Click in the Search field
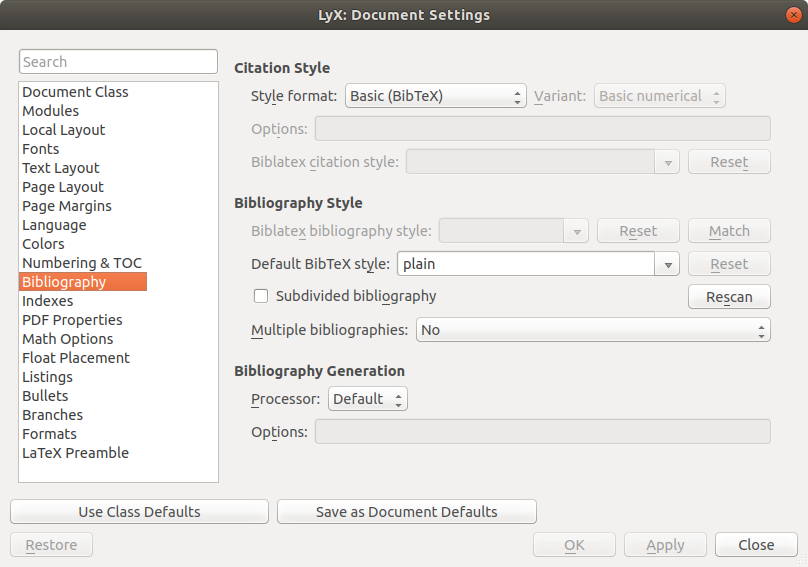Viewport: 808px width, 567px height. tap(118, 62)
